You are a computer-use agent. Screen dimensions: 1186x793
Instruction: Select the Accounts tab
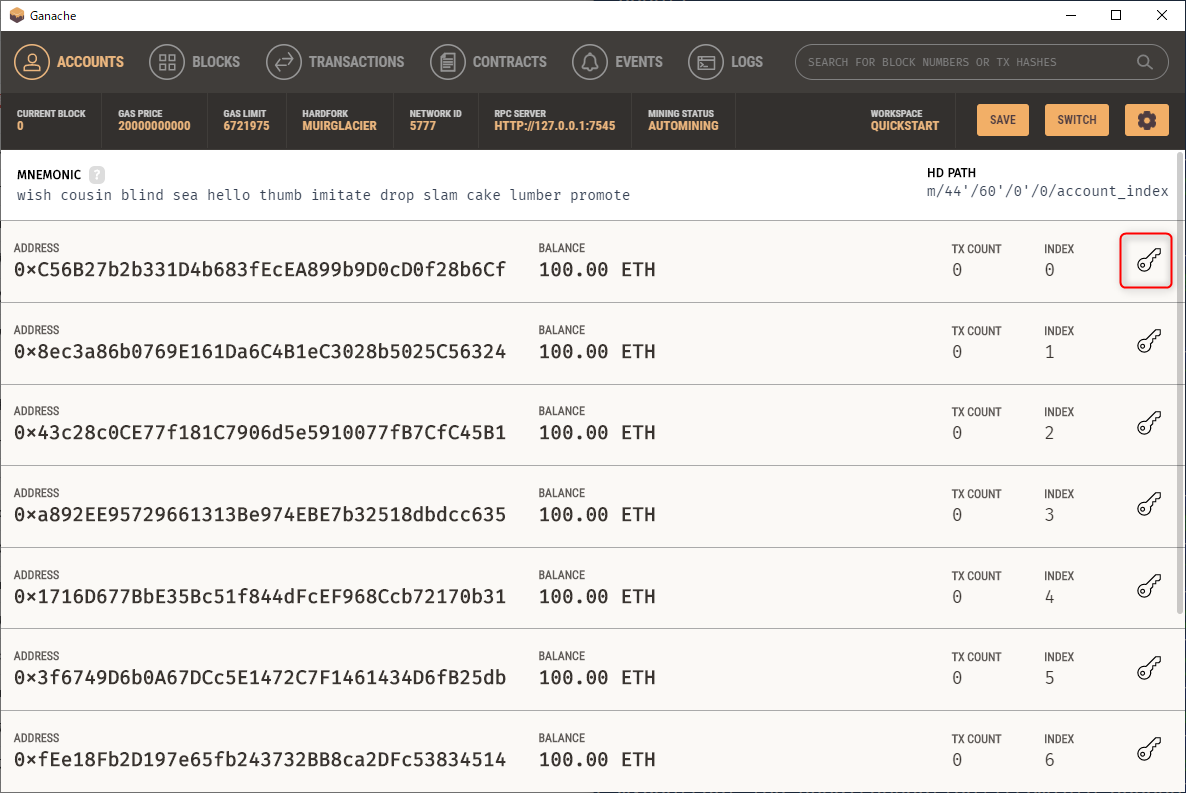(69, 62)
